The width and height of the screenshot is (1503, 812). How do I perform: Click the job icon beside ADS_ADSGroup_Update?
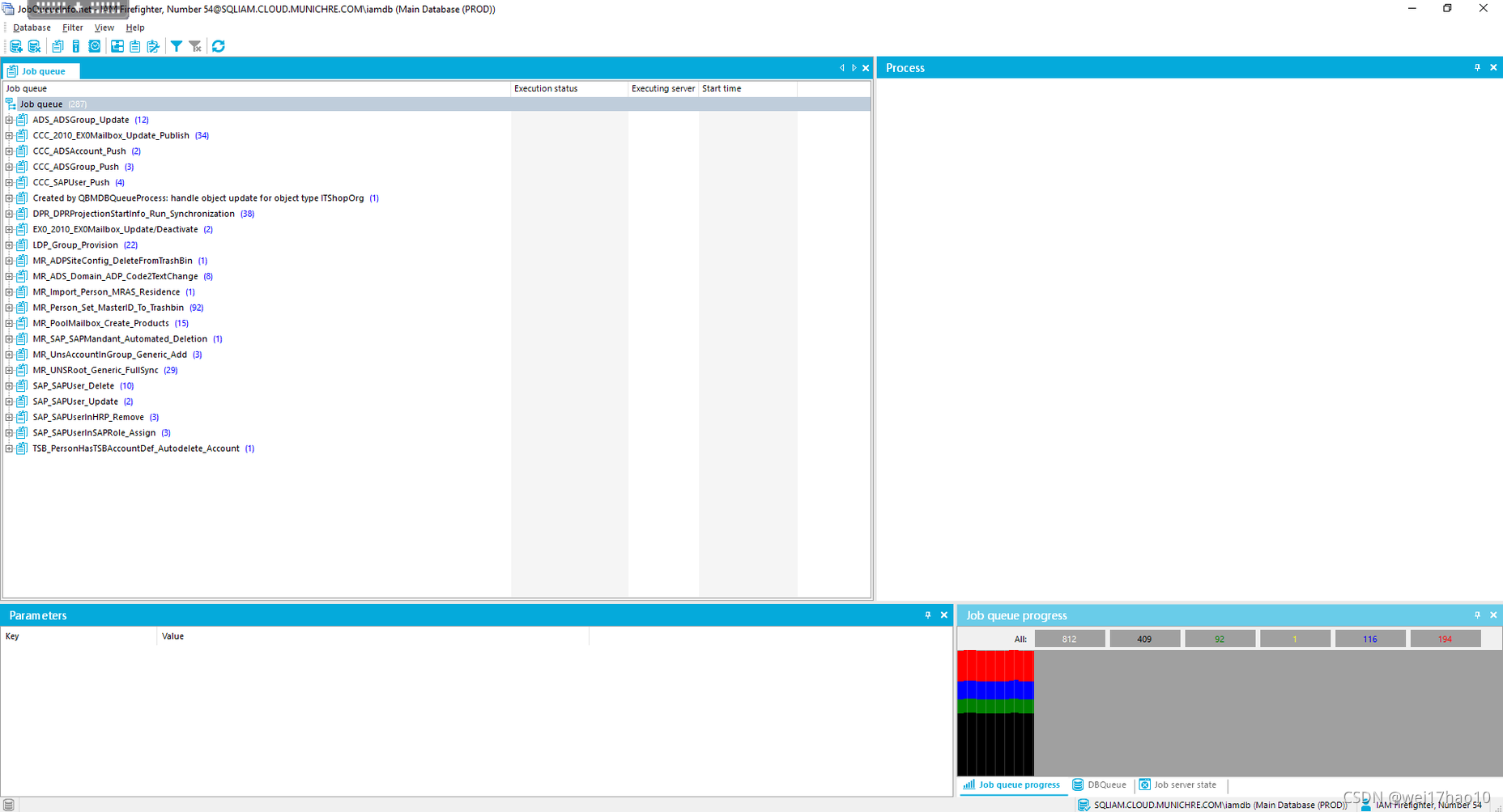point(22,120)
